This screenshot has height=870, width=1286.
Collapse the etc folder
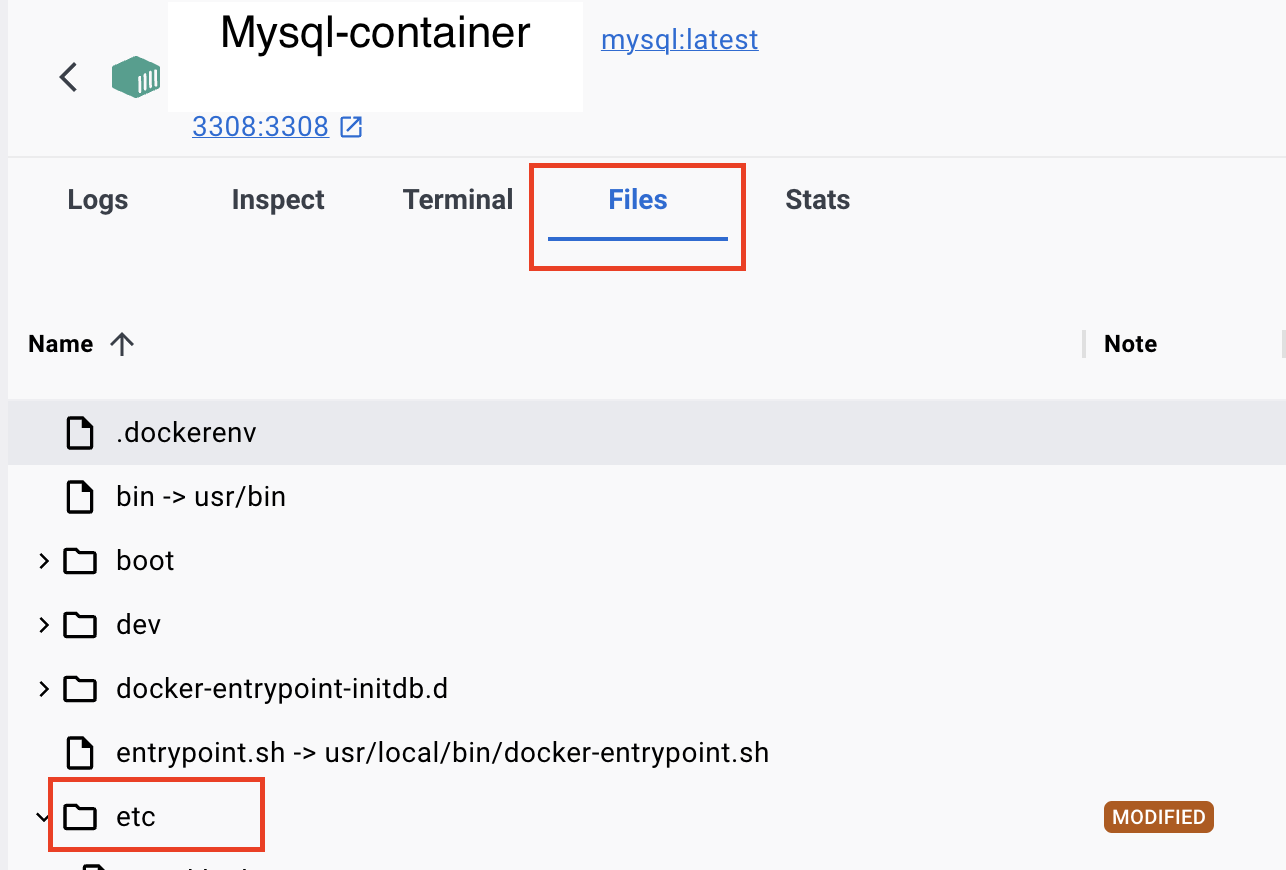43,817
